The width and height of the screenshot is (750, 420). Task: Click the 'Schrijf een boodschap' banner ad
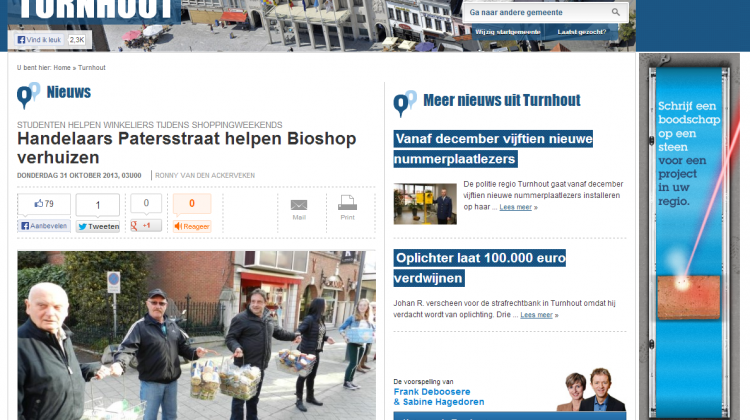[689, 236]
